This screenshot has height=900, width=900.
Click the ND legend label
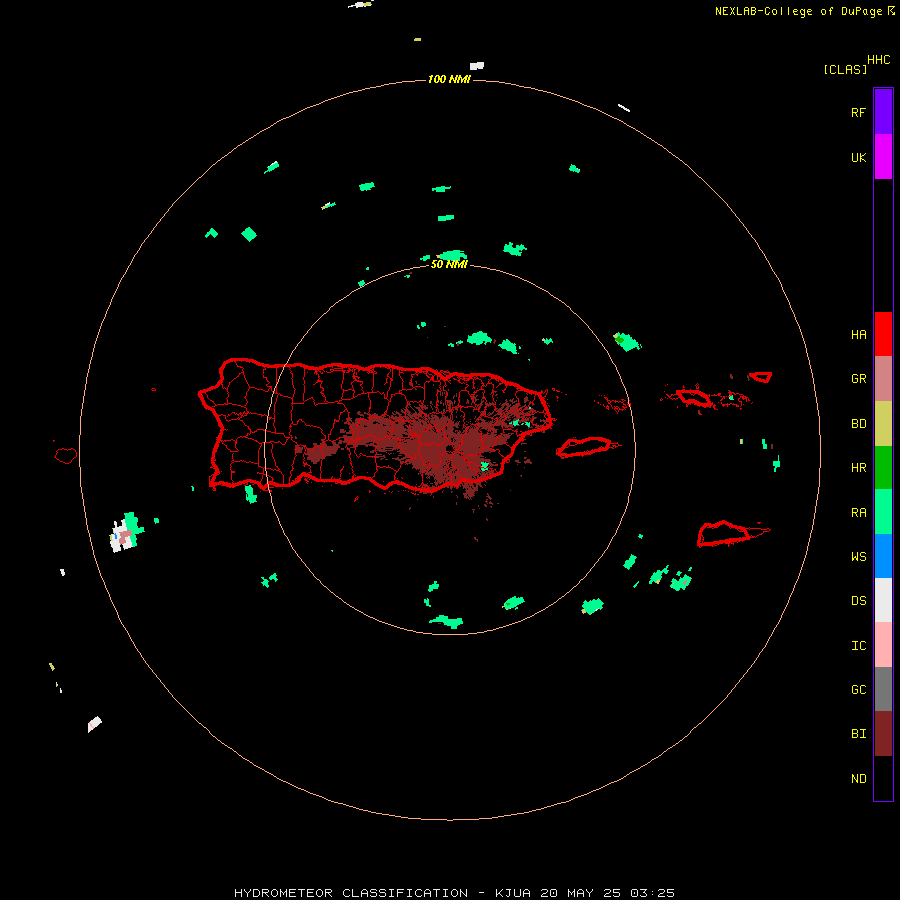(x=858, y=779)
